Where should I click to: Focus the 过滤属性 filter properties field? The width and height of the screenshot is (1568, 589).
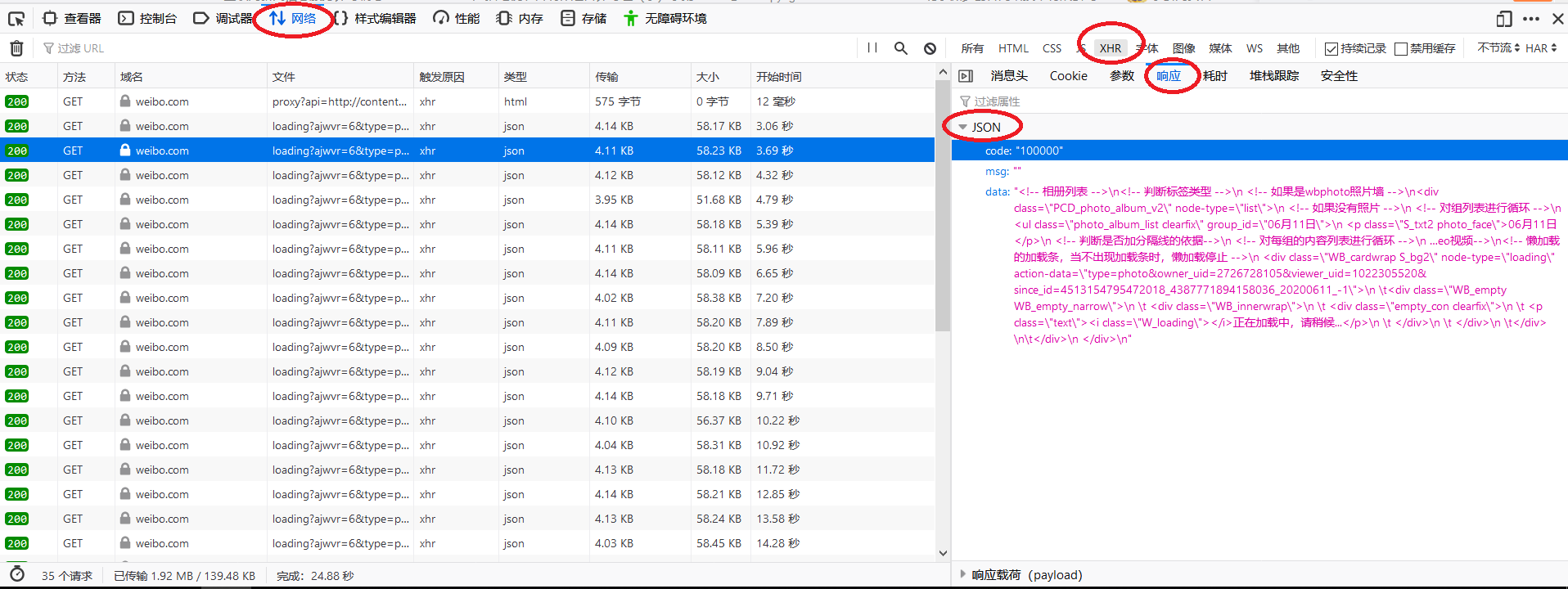(x=1260, y=101)
